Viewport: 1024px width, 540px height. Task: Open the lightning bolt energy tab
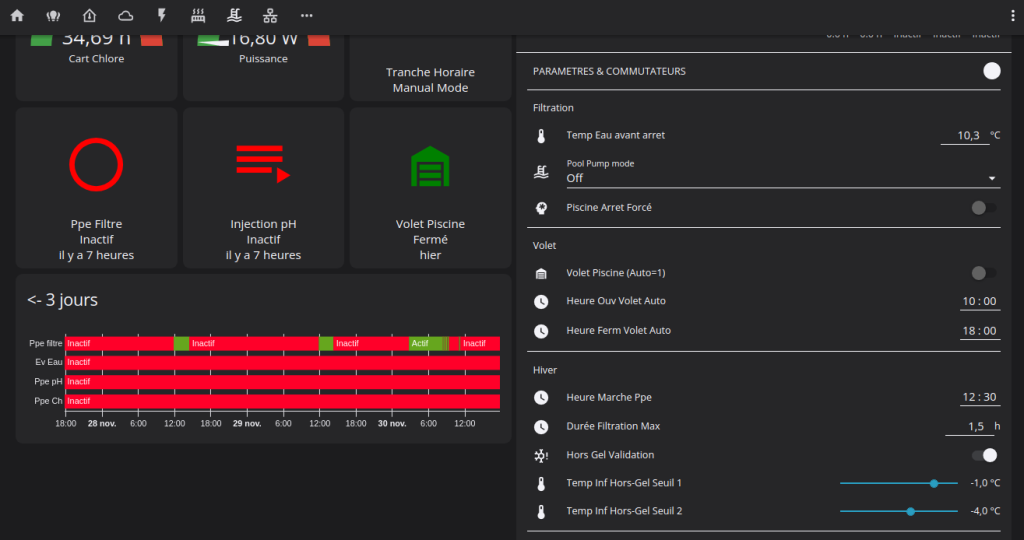tap(162, 16)
